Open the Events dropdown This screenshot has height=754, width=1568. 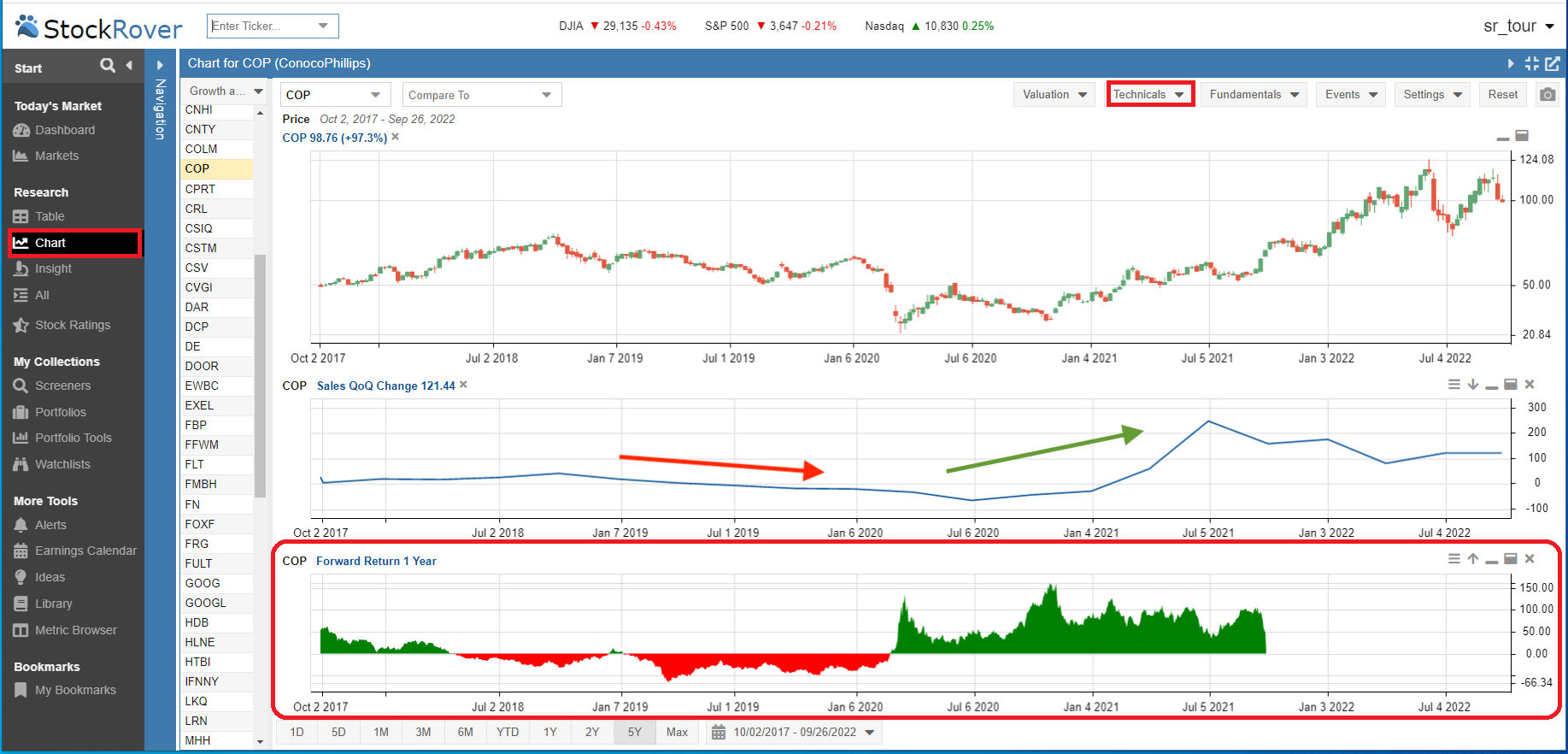(1351, 94)
